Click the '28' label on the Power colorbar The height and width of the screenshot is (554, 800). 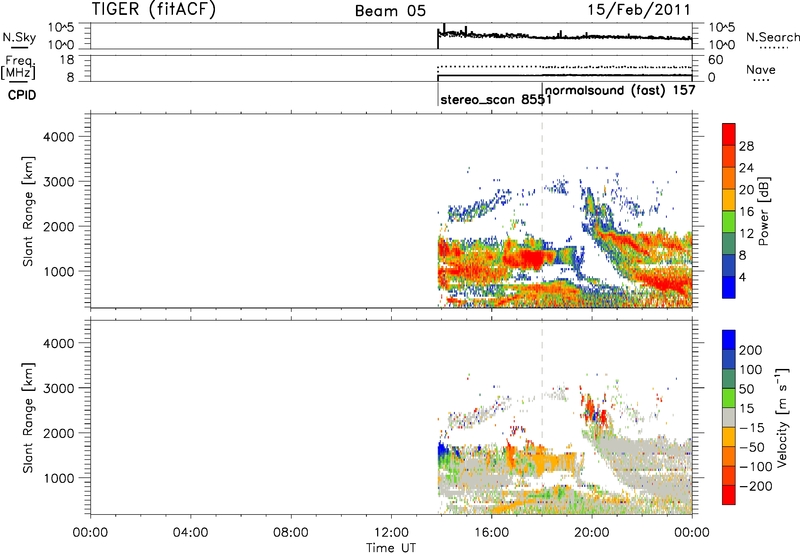tap(746, 146)
